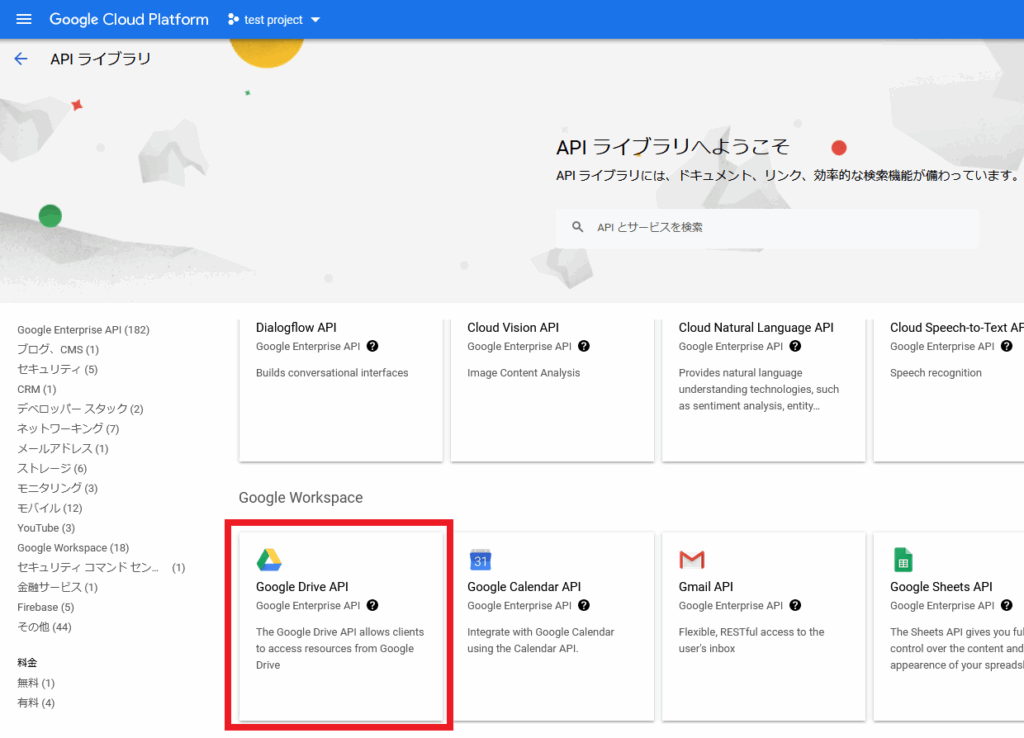Click the project hexagon icon beside test project

pyautogui.click(x=233, y=20)
